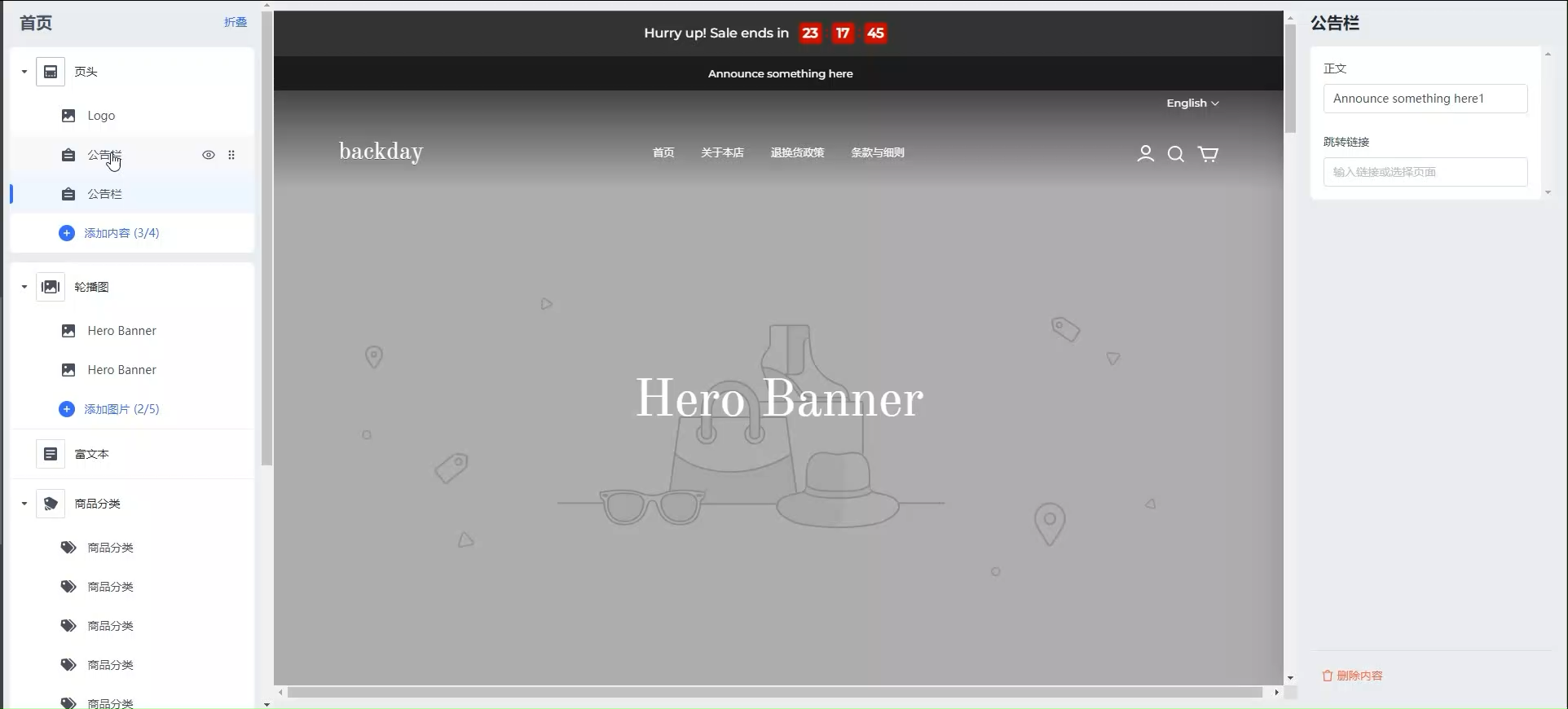Image resolution: width=1568 pixels, height=709 pixels.
Task: Click the 跳转链接 input field
Action: (x=1425, y=172)
